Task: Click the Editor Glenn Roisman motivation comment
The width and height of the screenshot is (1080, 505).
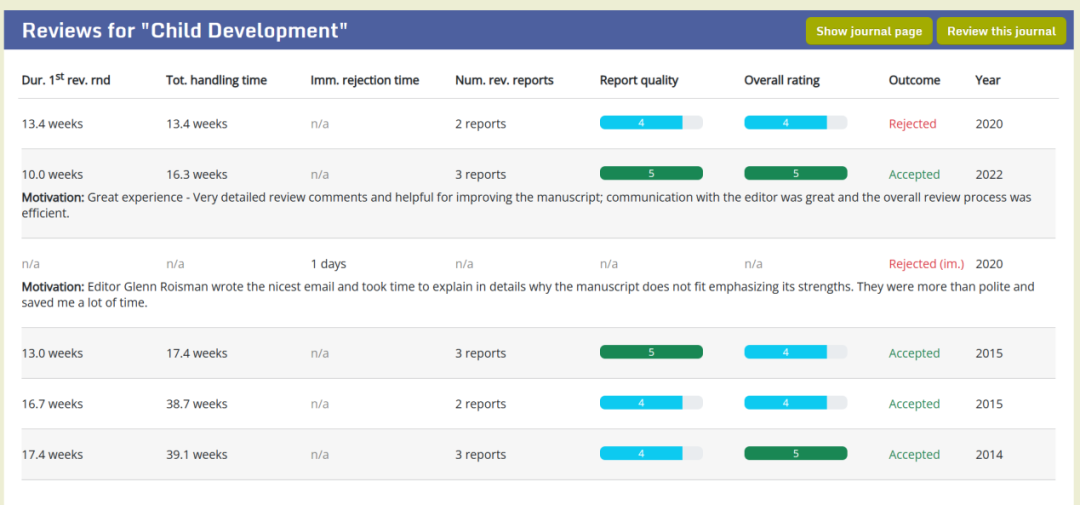Action: [x=528, y=294]
